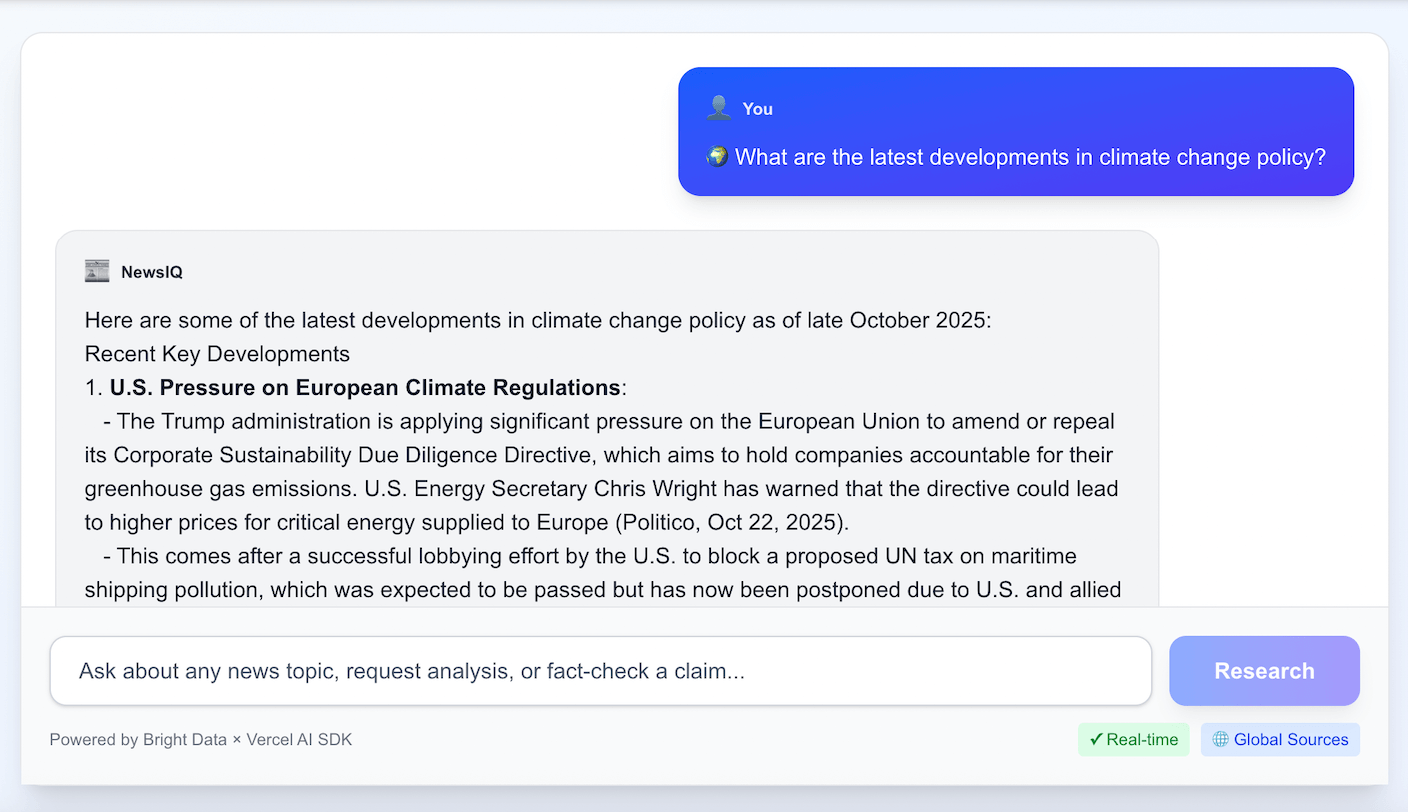Image resolution: width=1408 pixels, height=812 pixels.
Task: Click the You label in the message bubble
Action: coord(757,108)
